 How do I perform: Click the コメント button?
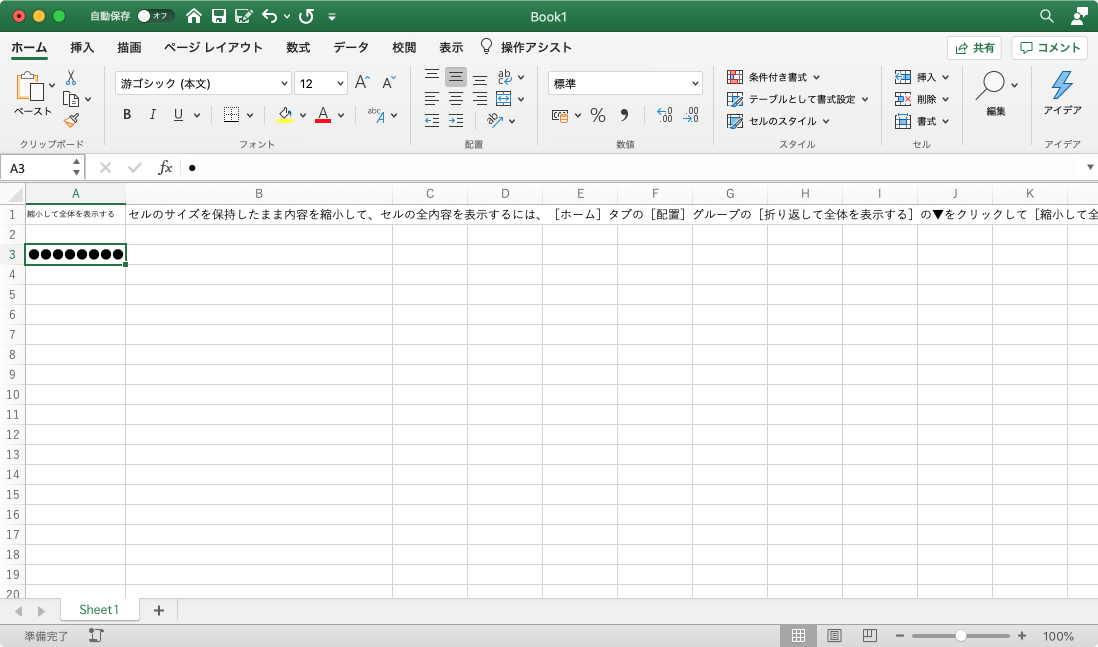click(x=1050, y=48)
